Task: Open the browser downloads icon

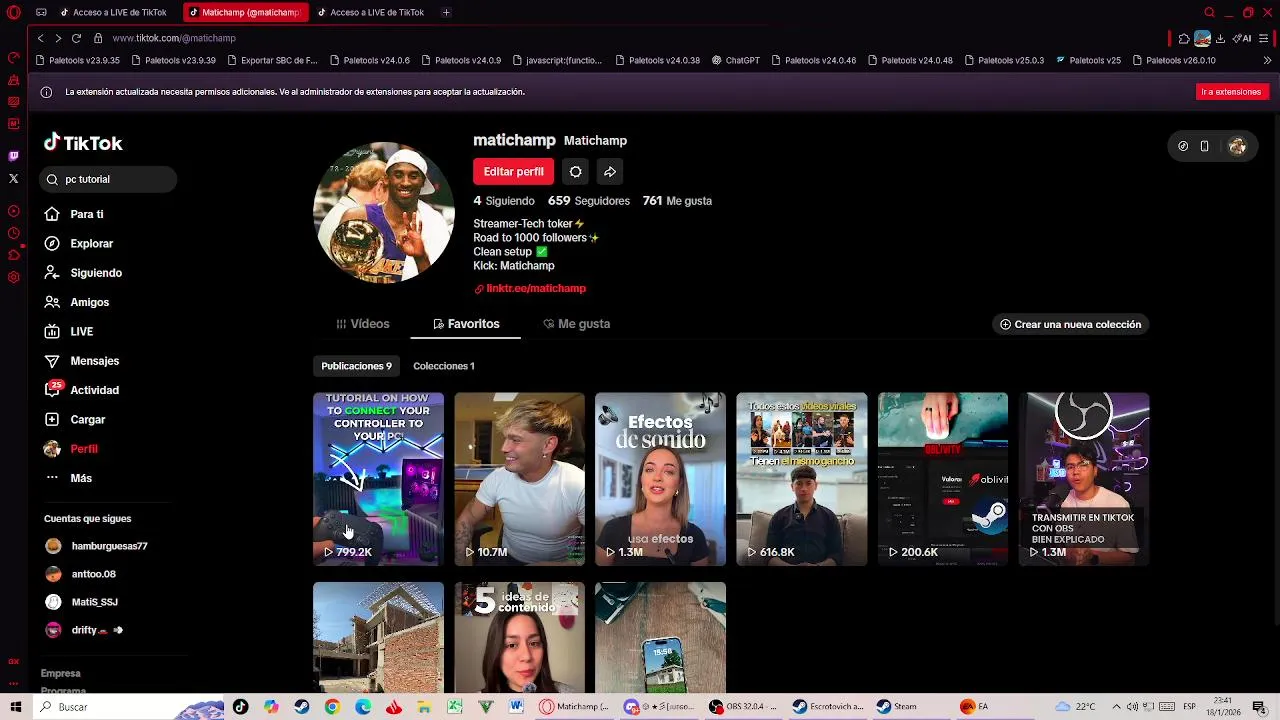Action: tap(1220, 38)
